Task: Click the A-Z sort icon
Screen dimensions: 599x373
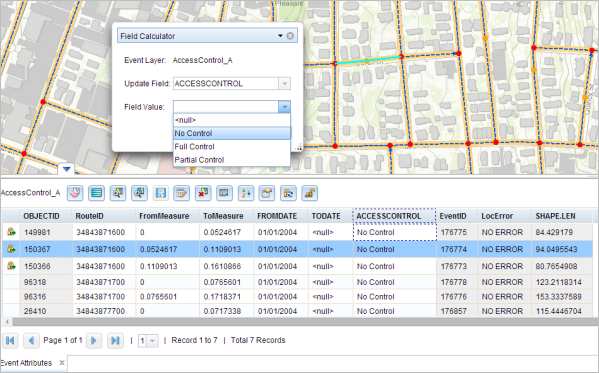Action: [246, 193]
